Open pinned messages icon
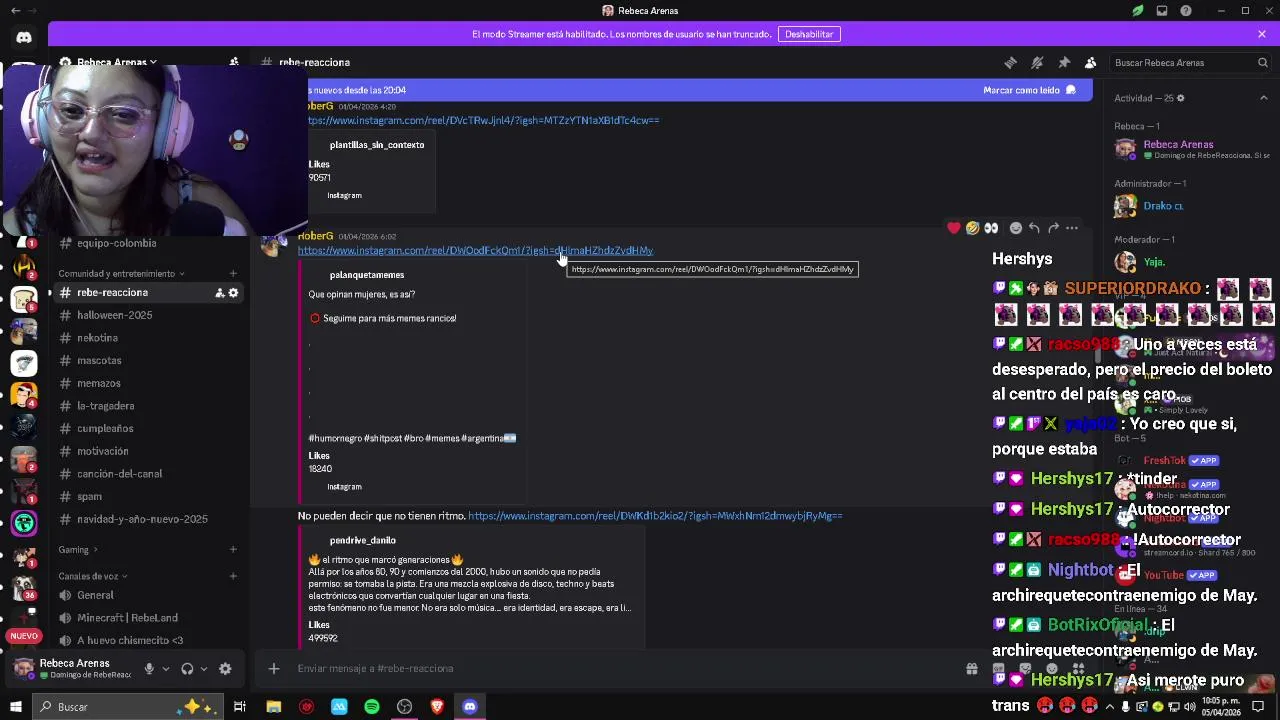The image size is (1280, 720). pos(1064,62)
